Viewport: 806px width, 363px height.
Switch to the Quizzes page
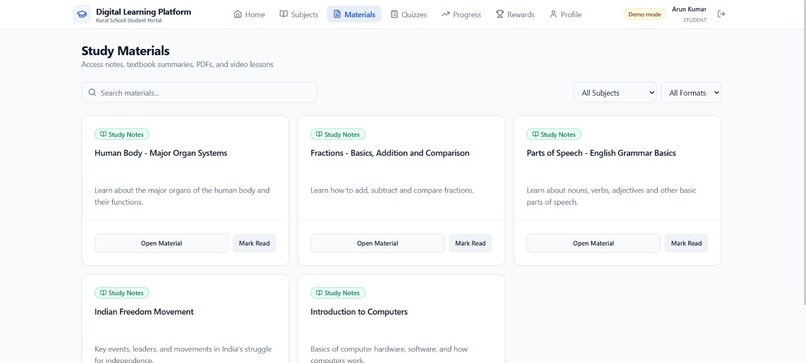click(x=409, y=14)
